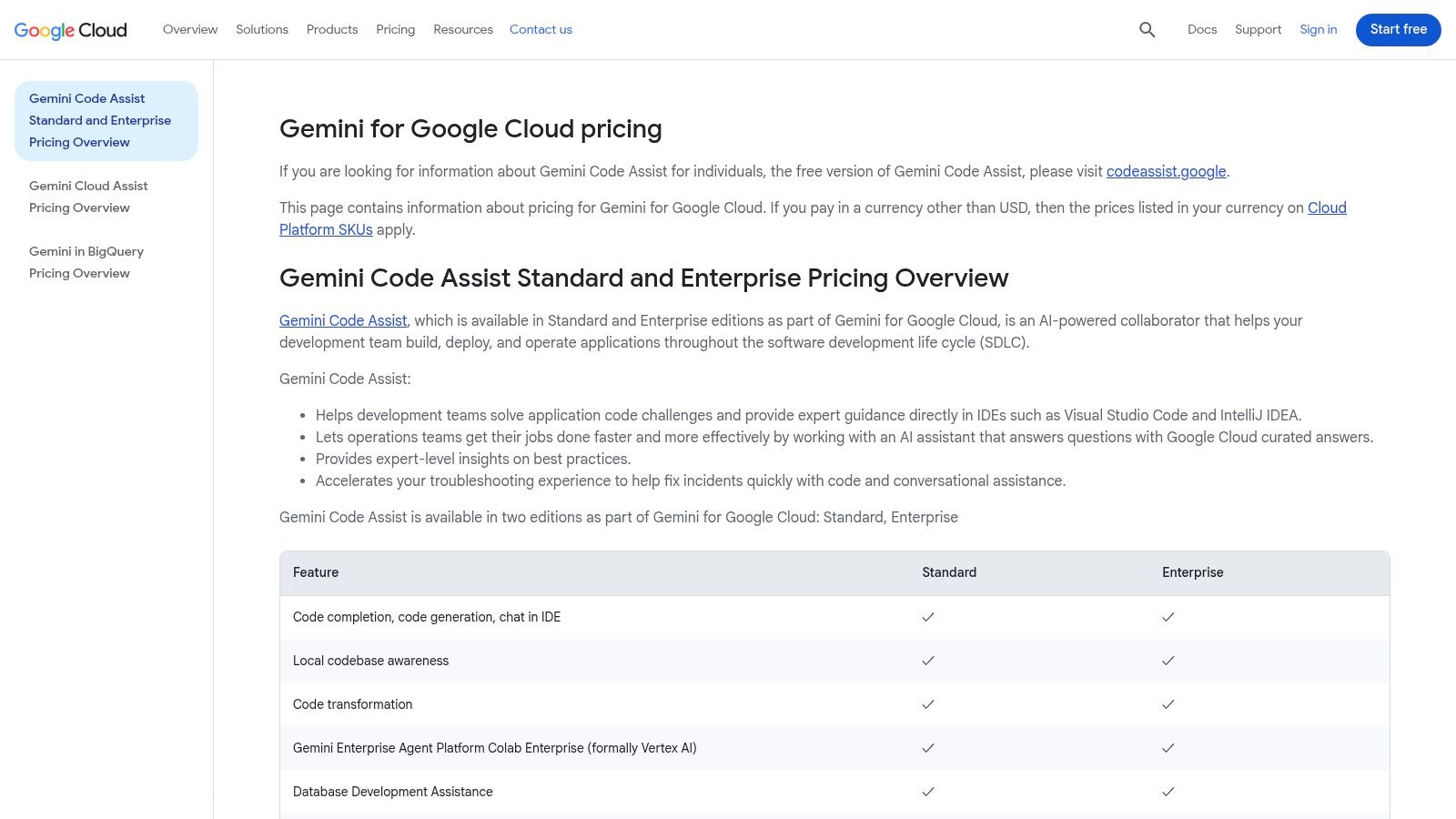This screenshot has height=819, width=1456.
Task: Open the Cloud Platform SKUs link
Action: (x=326, y=229)
